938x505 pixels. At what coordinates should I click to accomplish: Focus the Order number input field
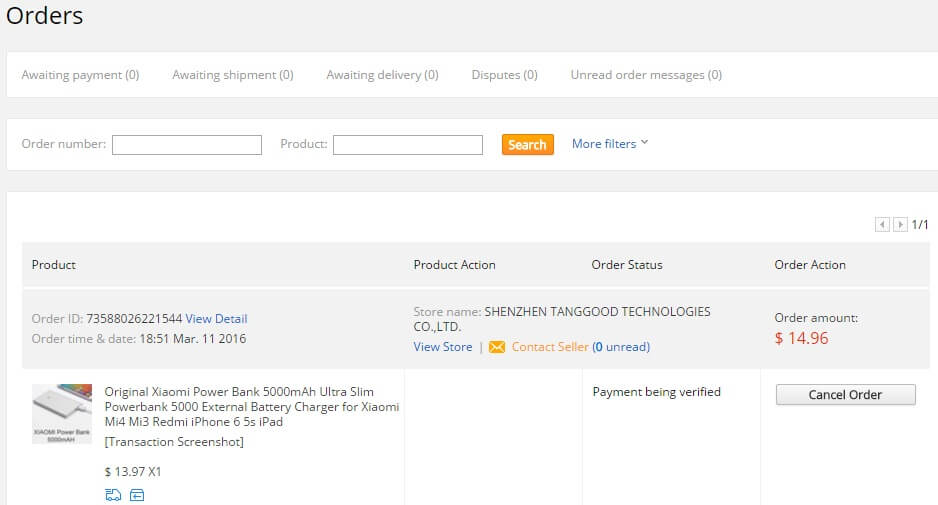coord(187,145)
